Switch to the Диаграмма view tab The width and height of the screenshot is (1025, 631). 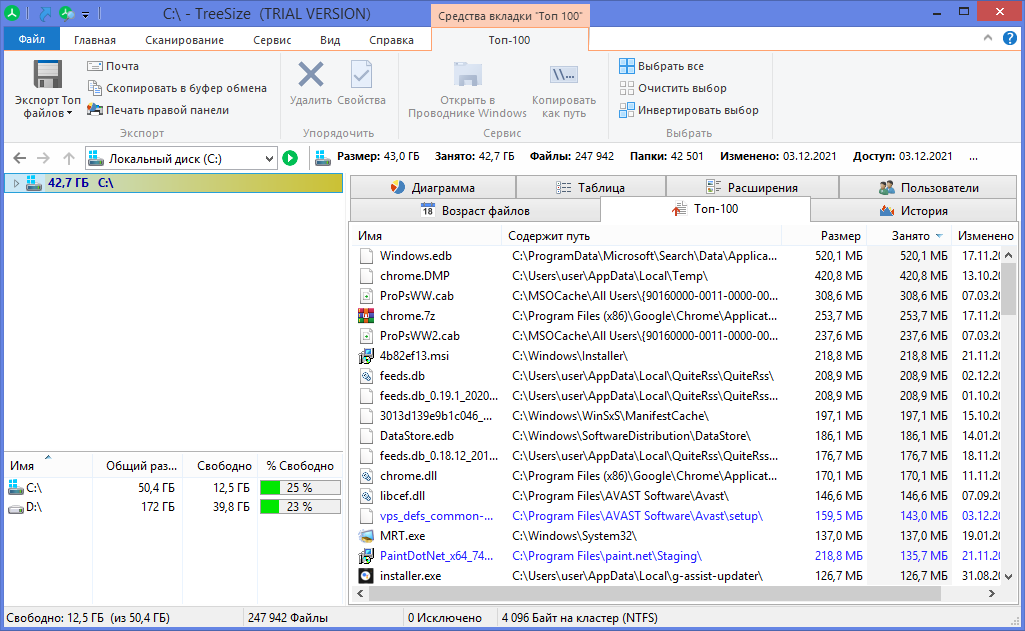coord(433,188)
